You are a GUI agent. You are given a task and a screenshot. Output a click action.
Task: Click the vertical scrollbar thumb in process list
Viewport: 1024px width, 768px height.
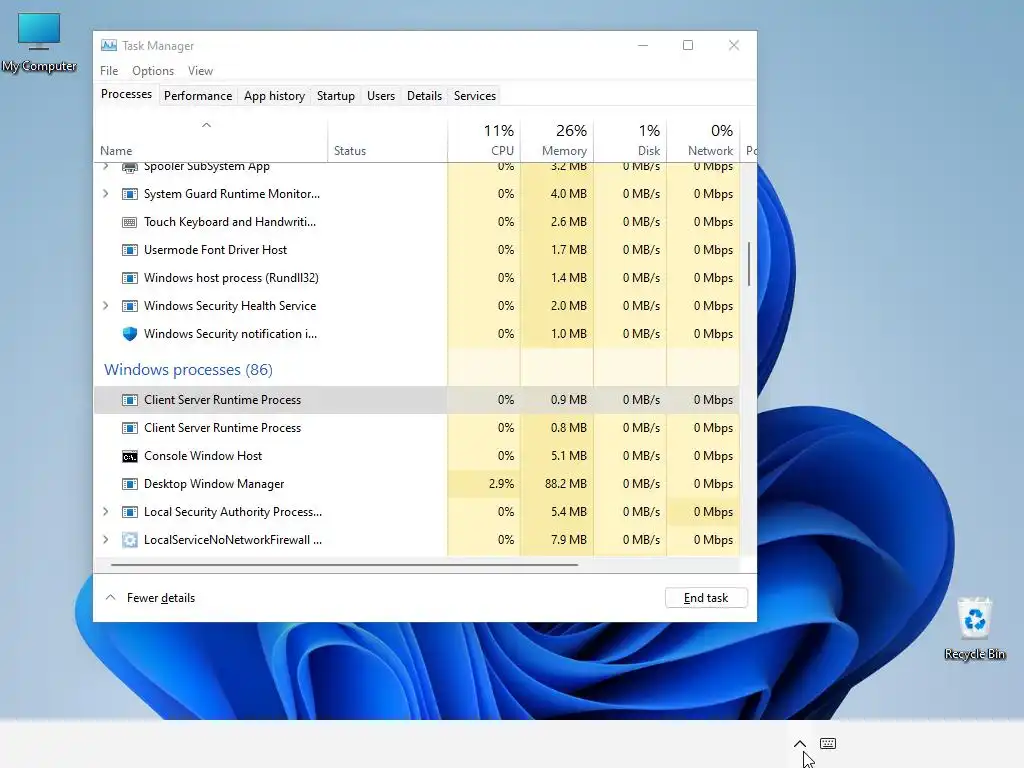click(748, 264)
